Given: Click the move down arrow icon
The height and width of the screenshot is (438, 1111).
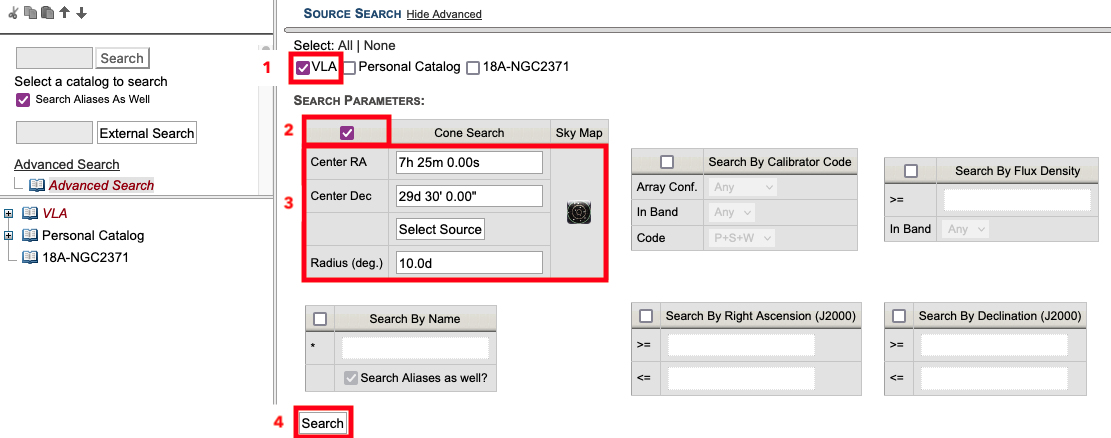Looking at the screenshot, I should click(x=81, y=13).
